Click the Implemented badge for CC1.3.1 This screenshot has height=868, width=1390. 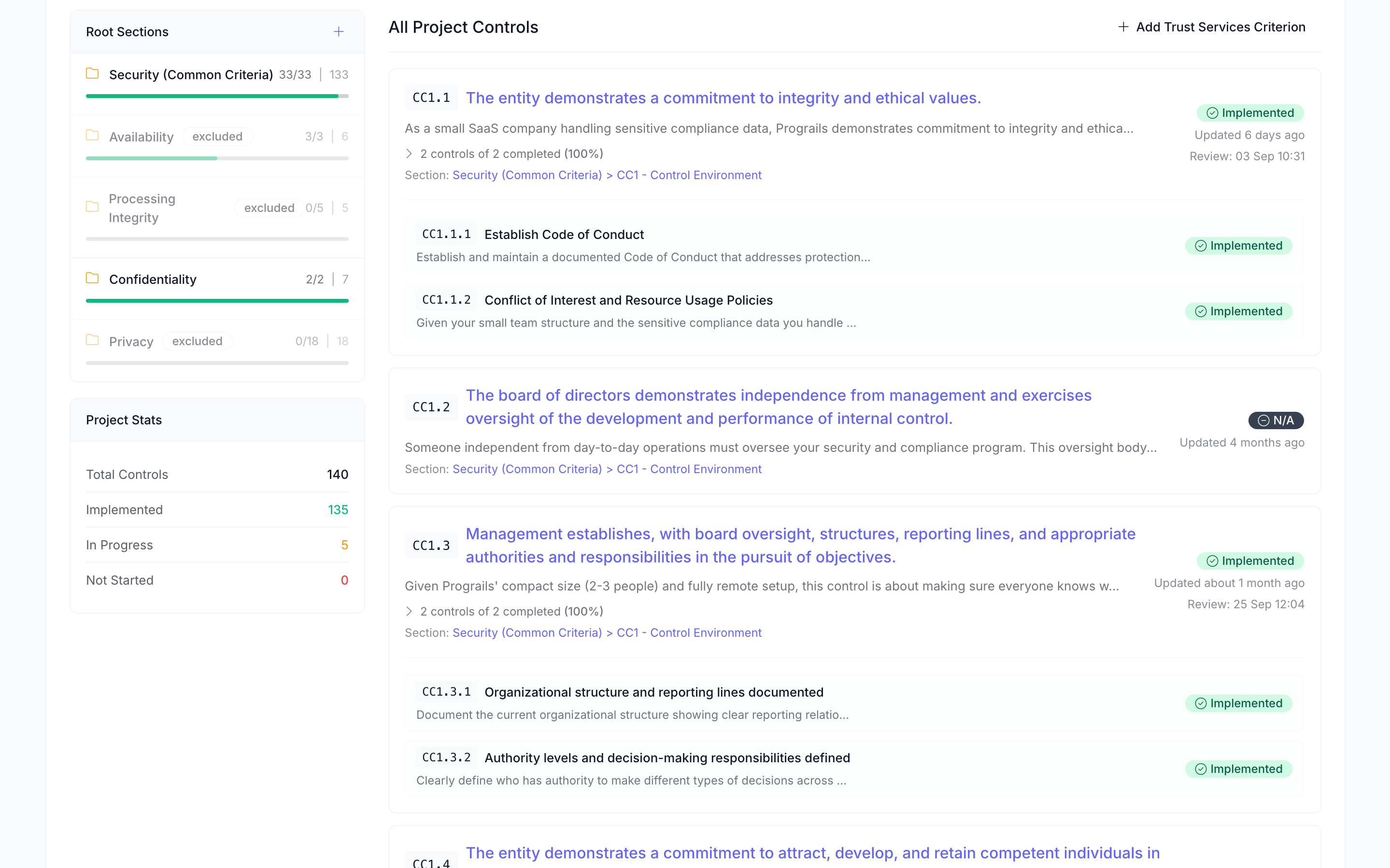(1238, 703)
